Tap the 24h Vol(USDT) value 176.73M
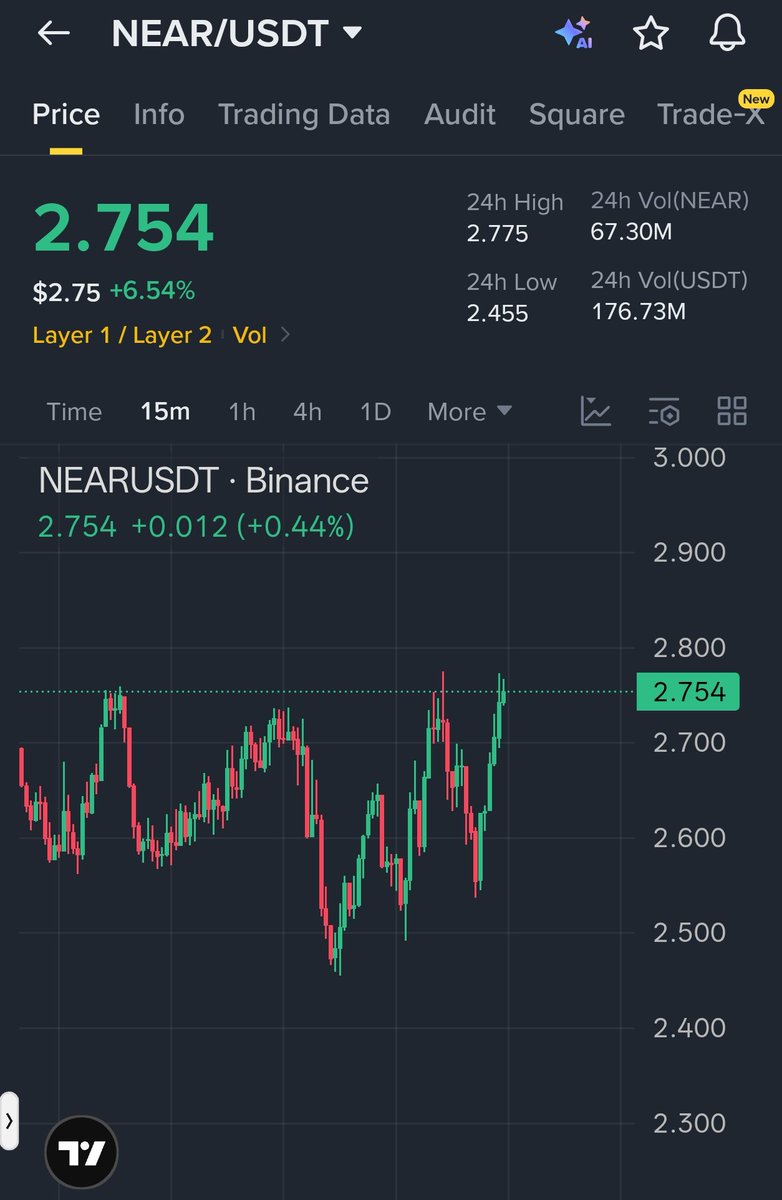Image resolution: width=782 pixels, height=1200 pixels. point(639,311)
